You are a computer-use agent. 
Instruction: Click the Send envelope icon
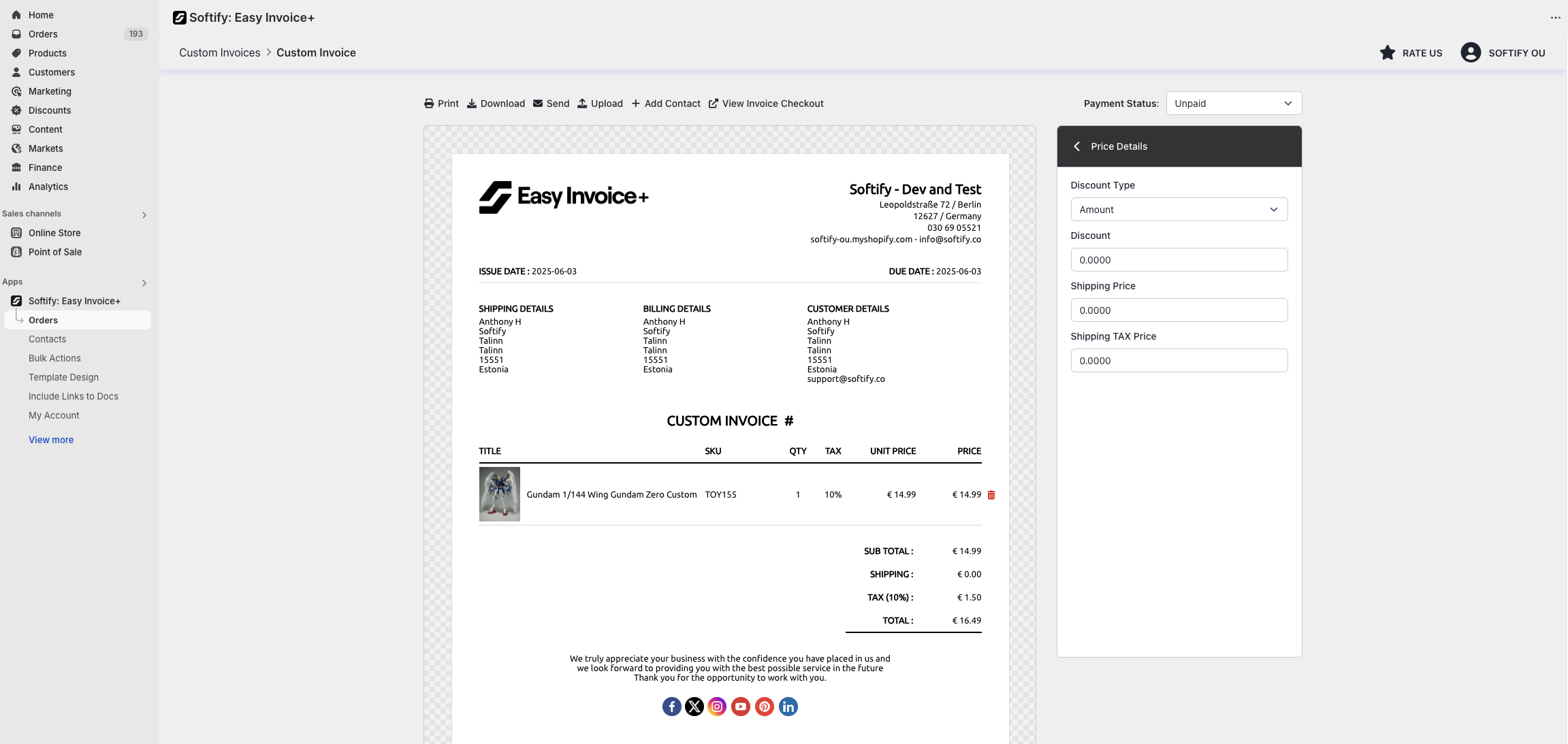click(538, 103)
